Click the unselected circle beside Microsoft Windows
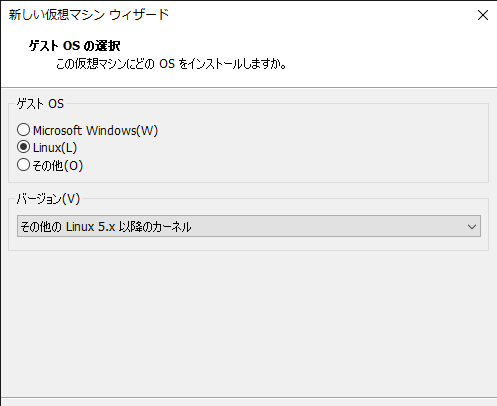 23,130
